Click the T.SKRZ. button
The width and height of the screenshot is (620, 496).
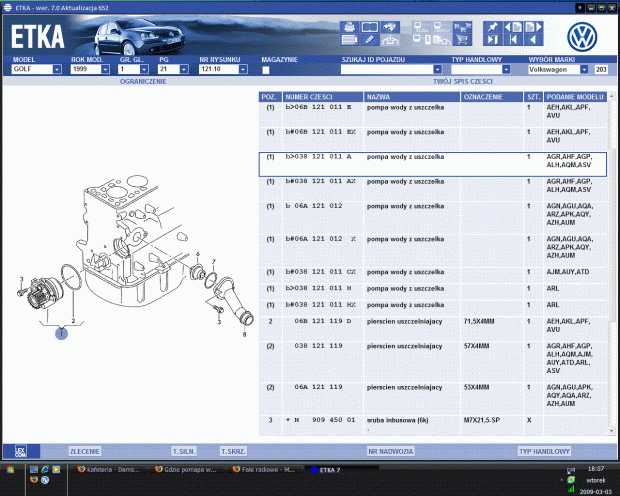click(233, 451)
